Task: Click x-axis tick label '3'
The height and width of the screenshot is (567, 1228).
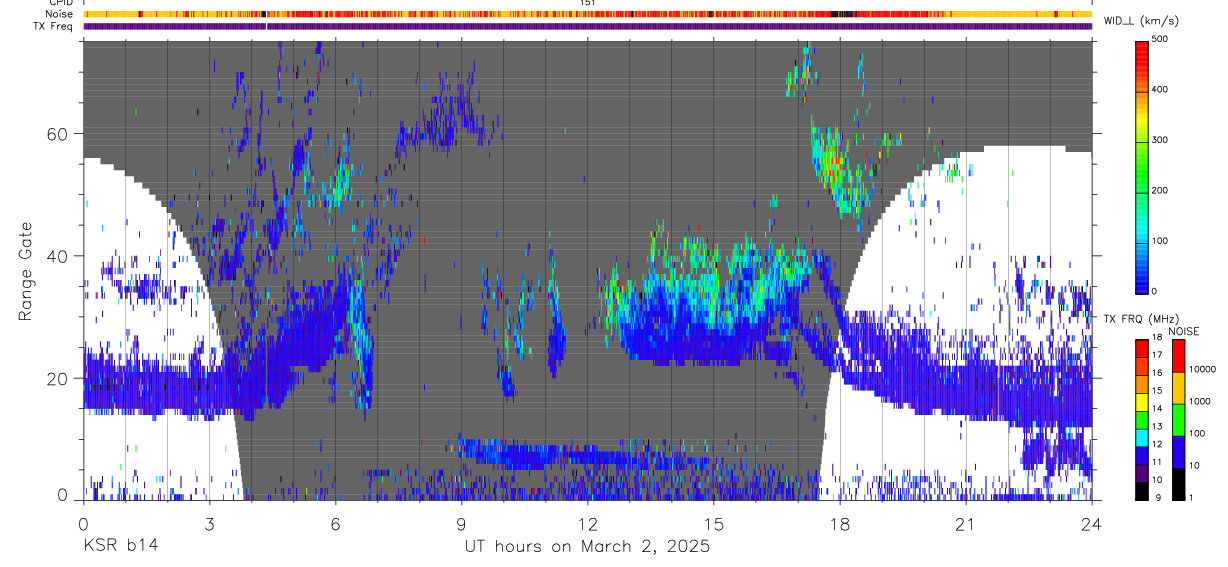Action: [x=209, y=524]
